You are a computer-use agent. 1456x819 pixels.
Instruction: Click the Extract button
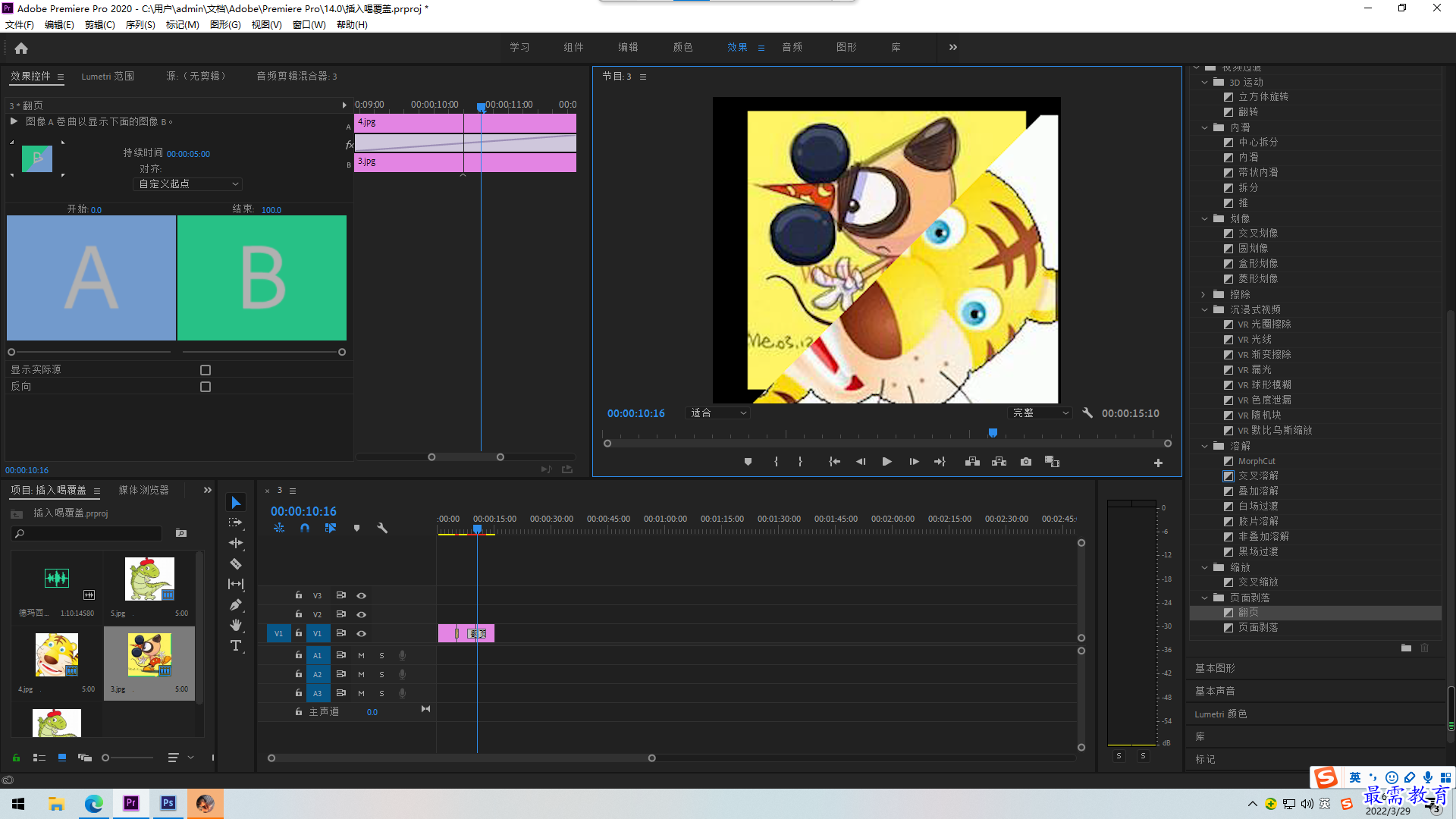[999, 462]
